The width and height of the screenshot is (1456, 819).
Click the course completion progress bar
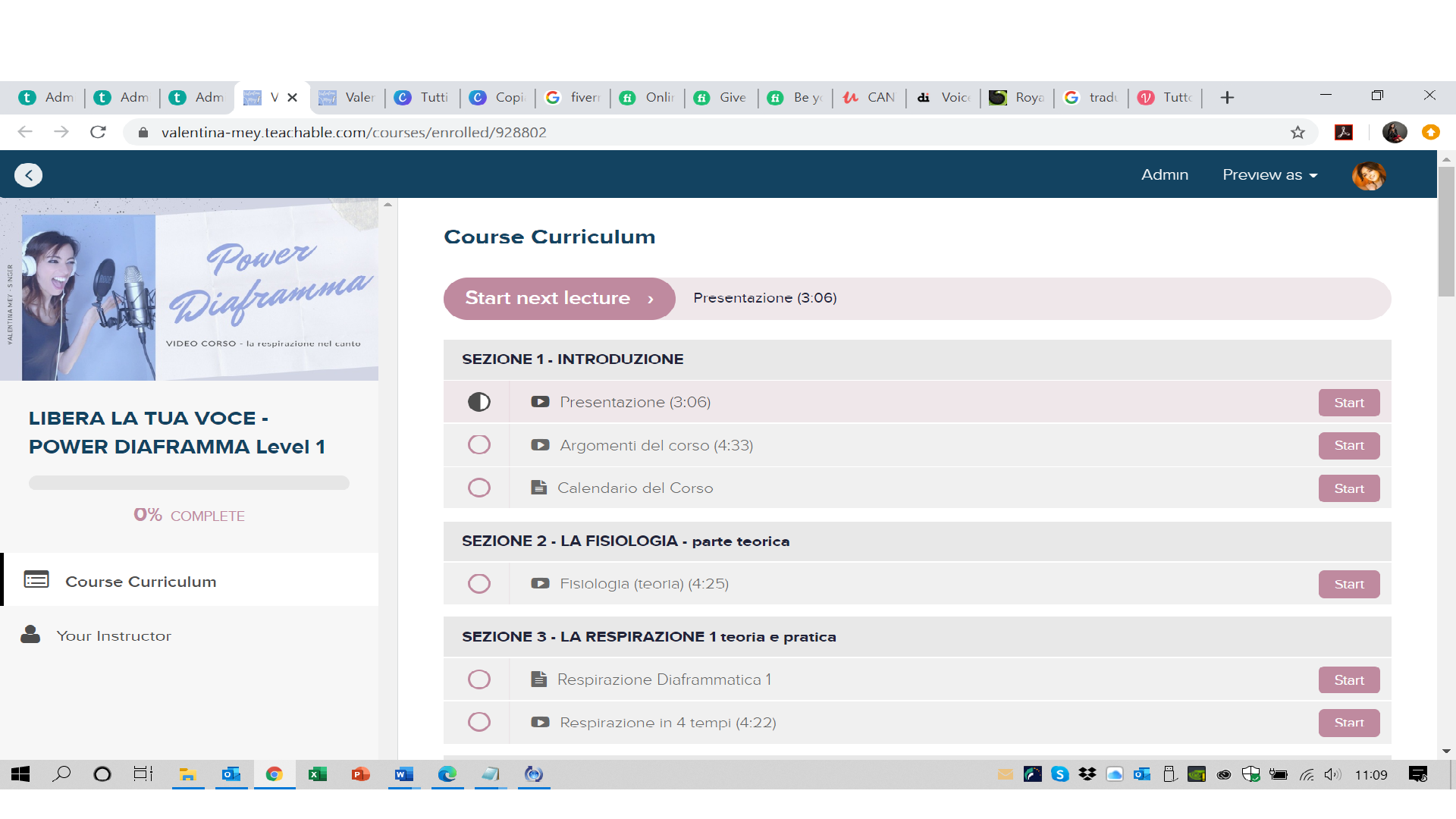point(189,483)
